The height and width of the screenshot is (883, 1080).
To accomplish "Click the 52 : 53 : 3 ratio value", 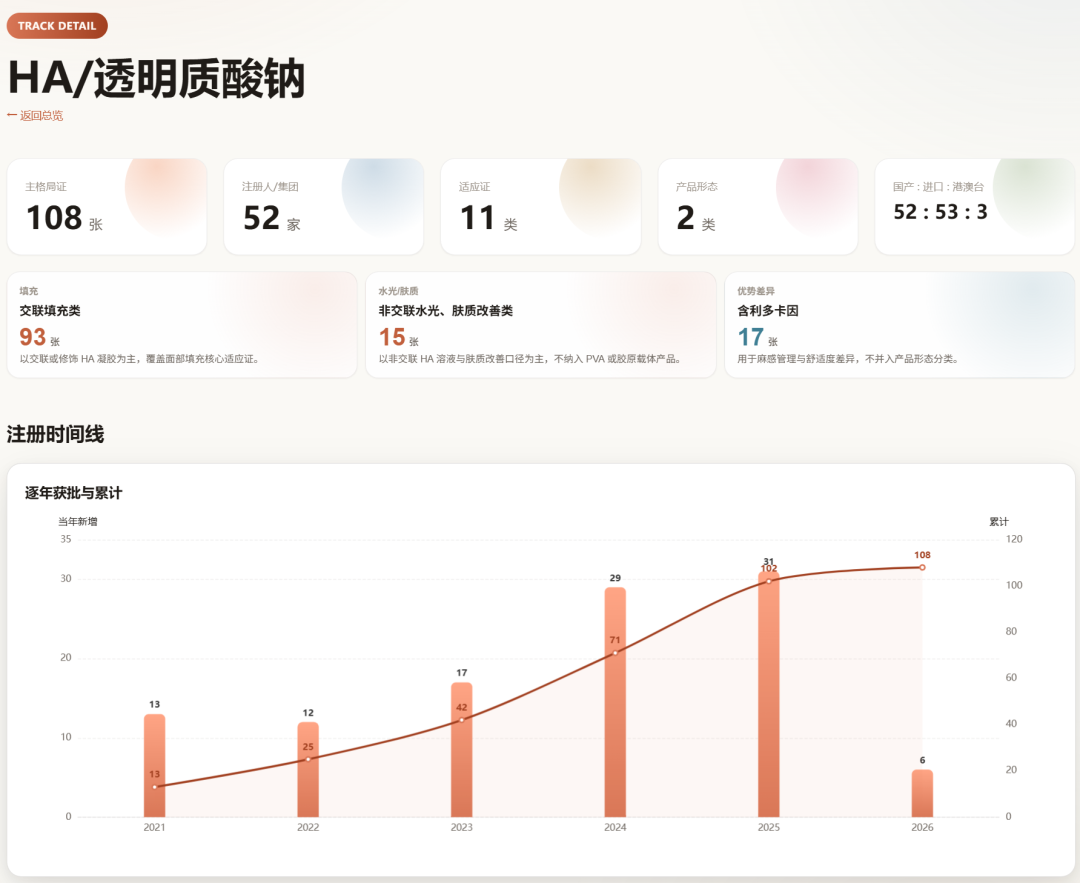I will (x=940, y=212).
